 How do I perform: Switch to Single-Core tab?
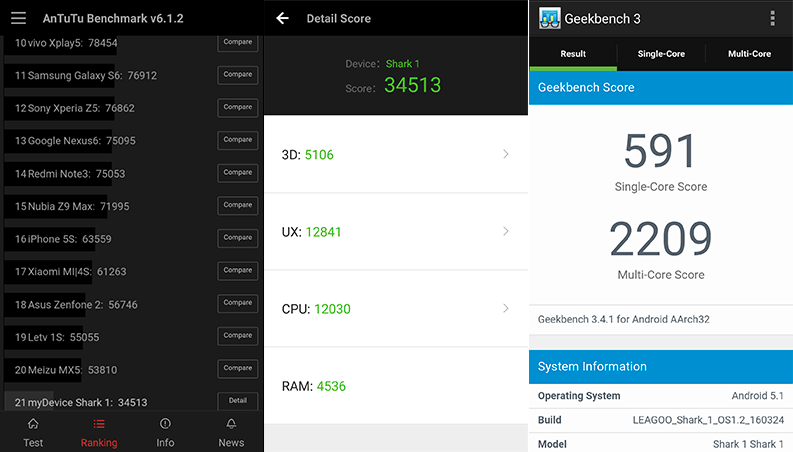[661, 54]
